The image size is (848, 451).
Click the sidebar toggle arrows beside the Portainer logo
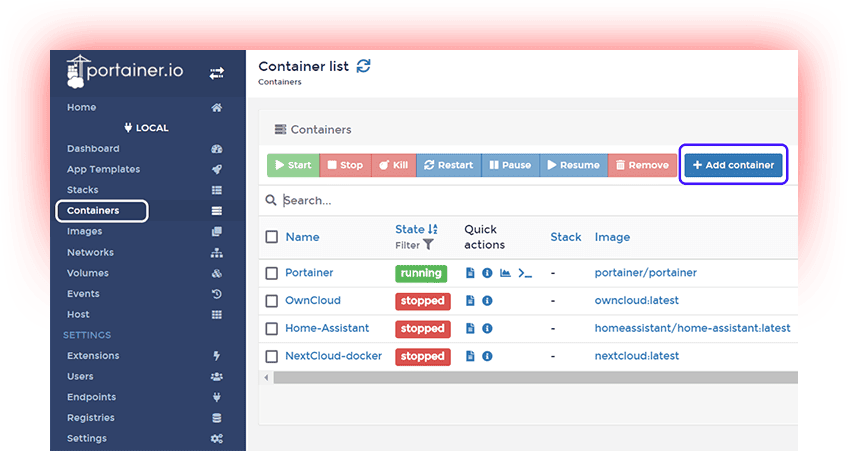click(217, 73)
